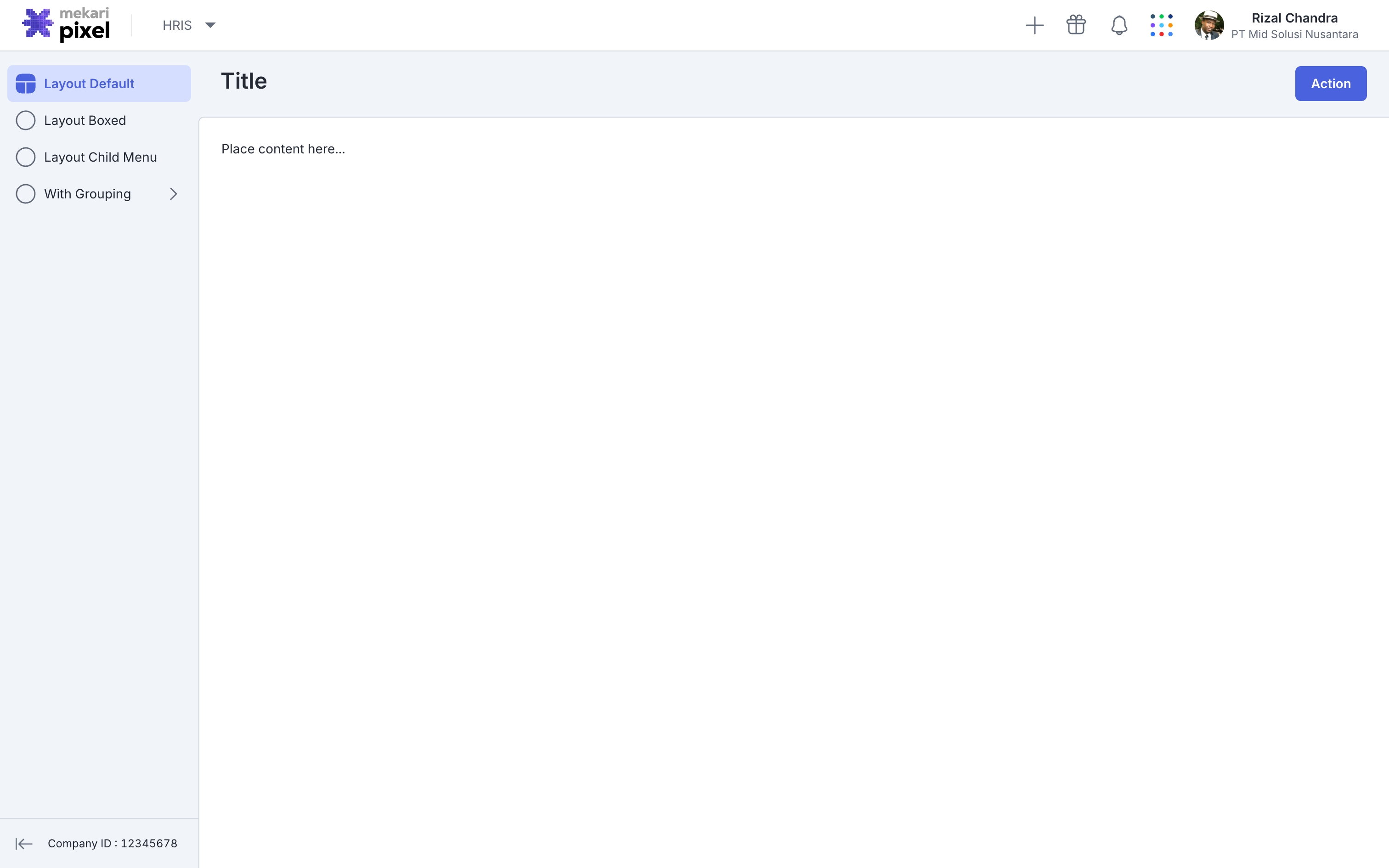The image size is (1389, 868).
Task: Expand the With Grouping chevron
Action: 173,194
